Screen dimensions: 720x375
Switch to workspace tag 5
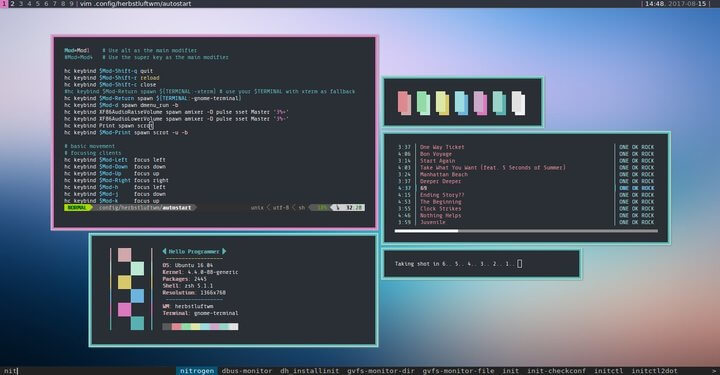click(38, 4)
